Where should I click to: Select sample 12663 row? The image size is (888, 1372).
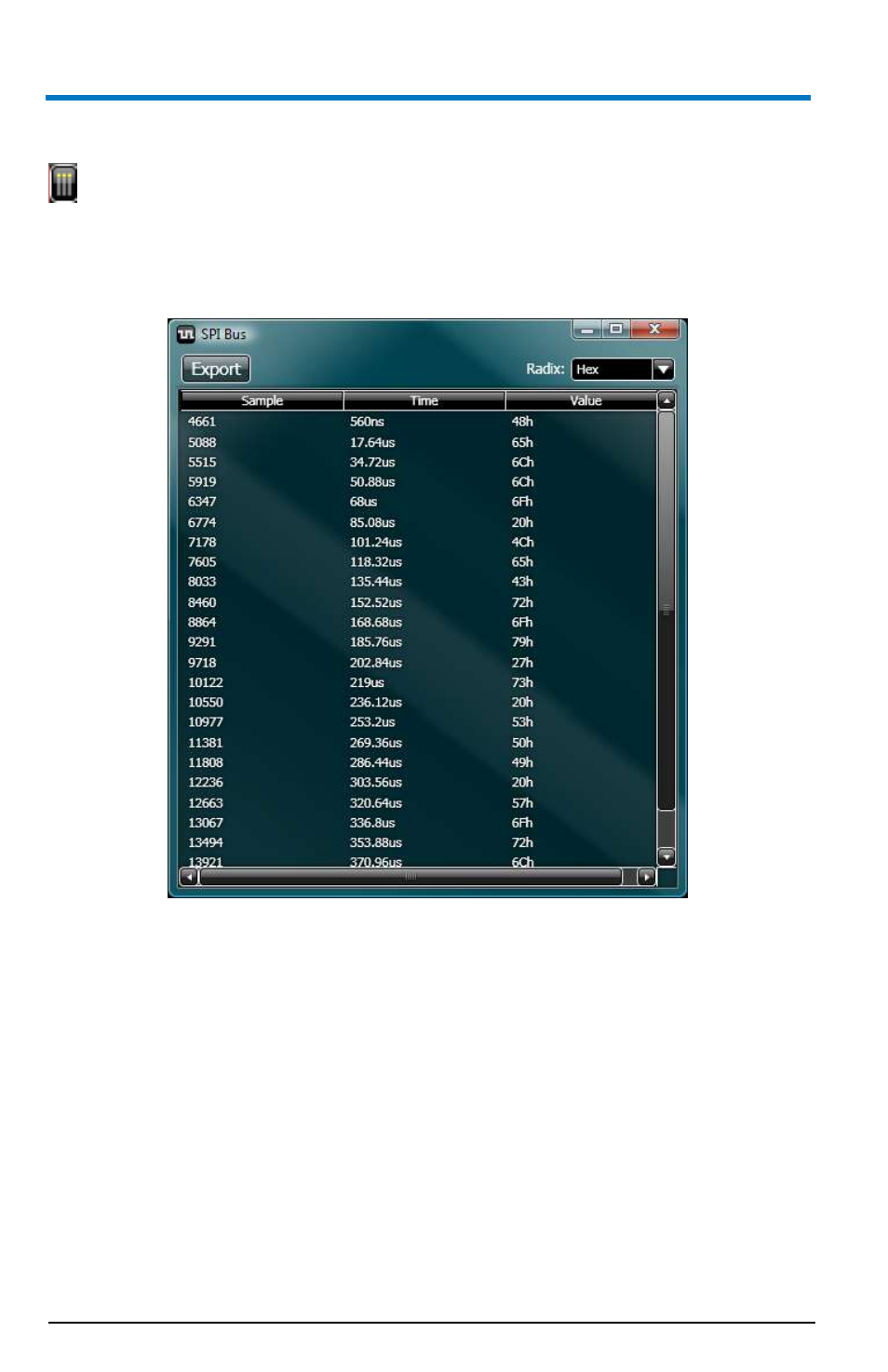pyautogui.click(x=419, y=803)
